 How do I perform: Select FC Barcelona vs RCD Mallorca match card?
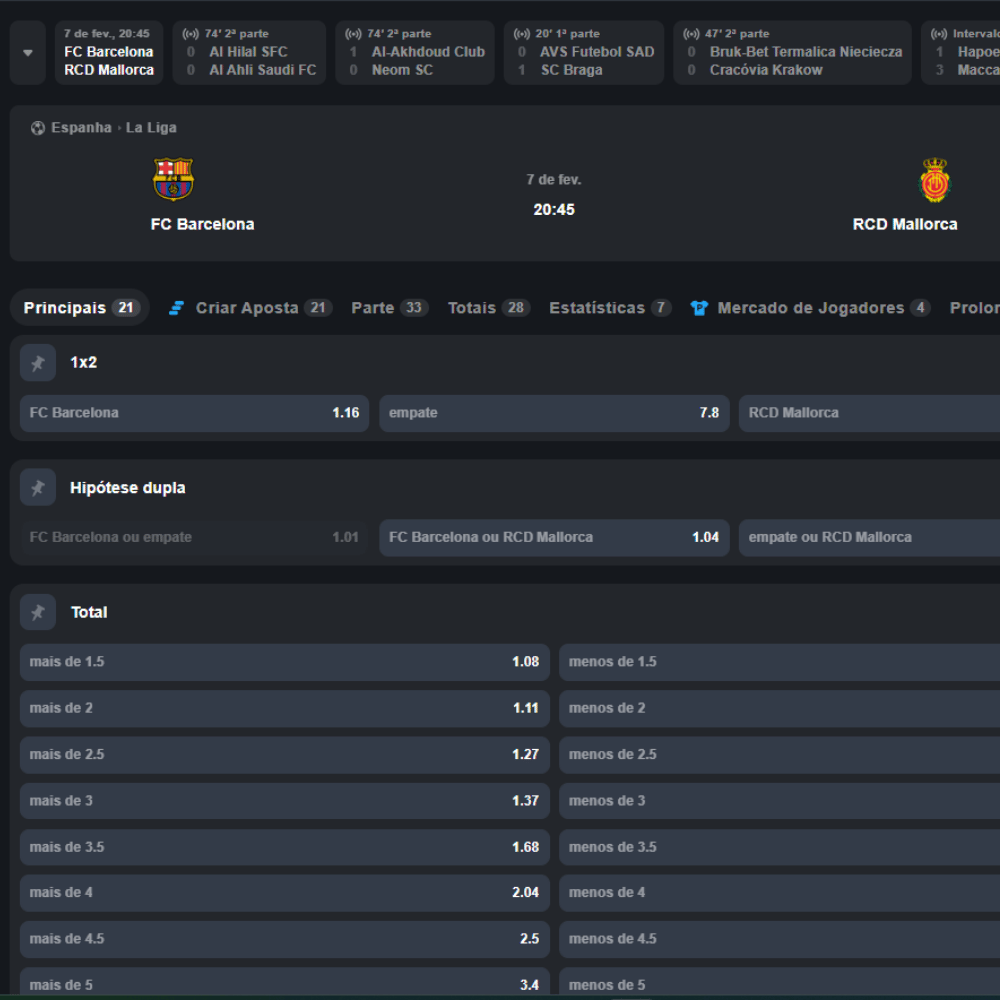click(108, 52)
